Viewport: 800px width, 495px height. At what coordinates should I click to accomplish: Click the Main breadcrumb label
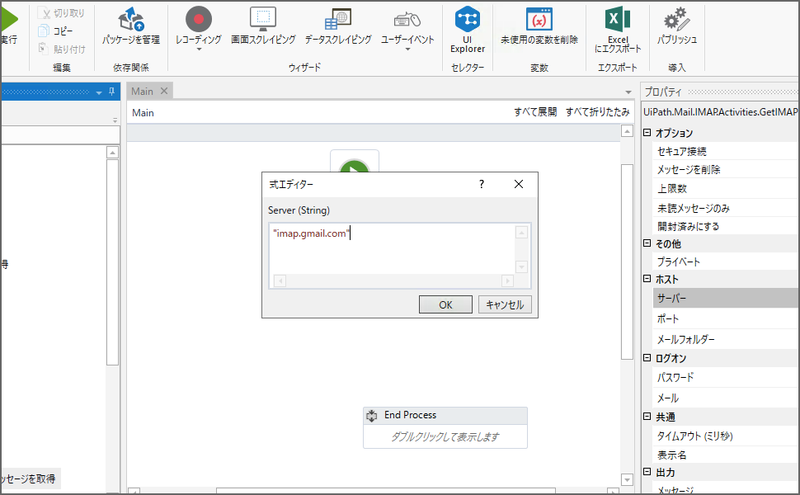click(143, 113)
